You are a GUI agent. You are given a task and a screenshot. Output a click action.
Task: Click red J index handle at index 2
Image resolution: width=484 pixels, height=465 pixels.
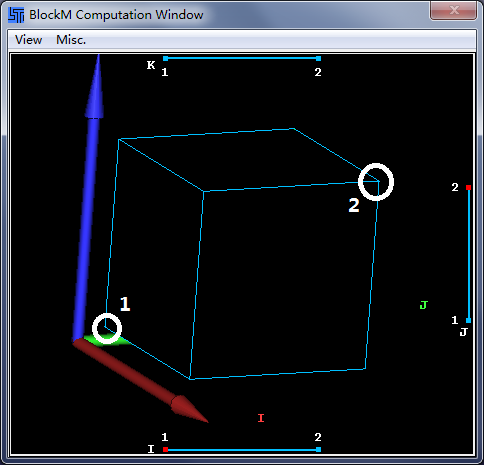tap(468, 188)
